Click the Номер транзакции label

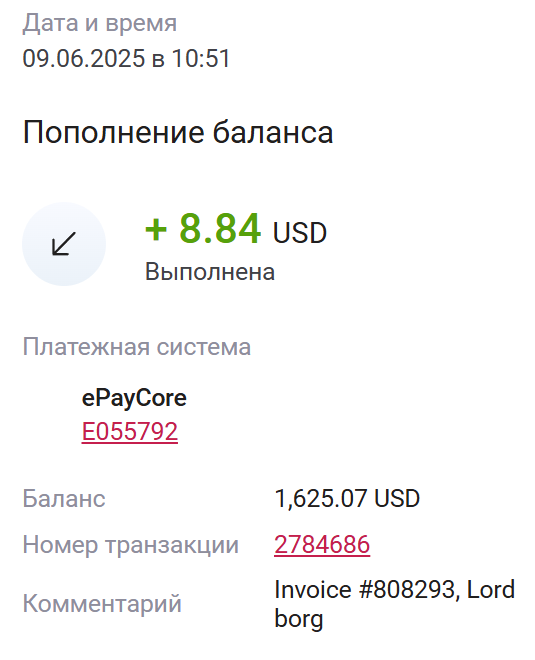pos(130,545)
